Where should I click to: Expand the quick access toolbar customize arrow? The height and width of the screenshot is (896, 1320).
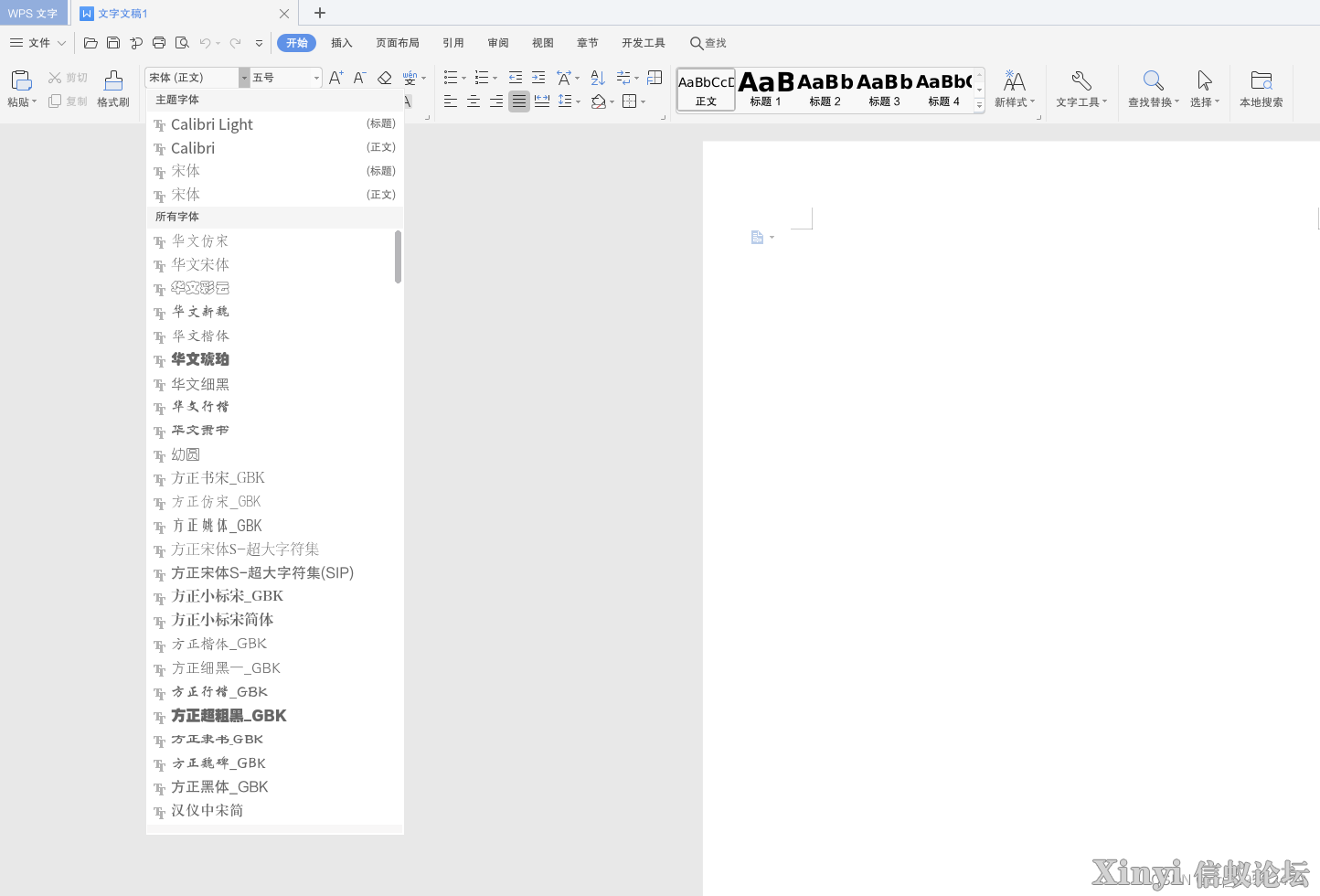coord(260,43)
